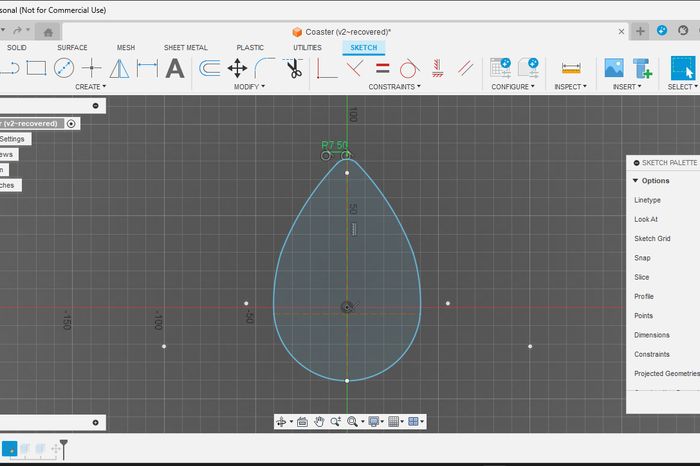Click the Insert Fastener icon

click(642, 68)
